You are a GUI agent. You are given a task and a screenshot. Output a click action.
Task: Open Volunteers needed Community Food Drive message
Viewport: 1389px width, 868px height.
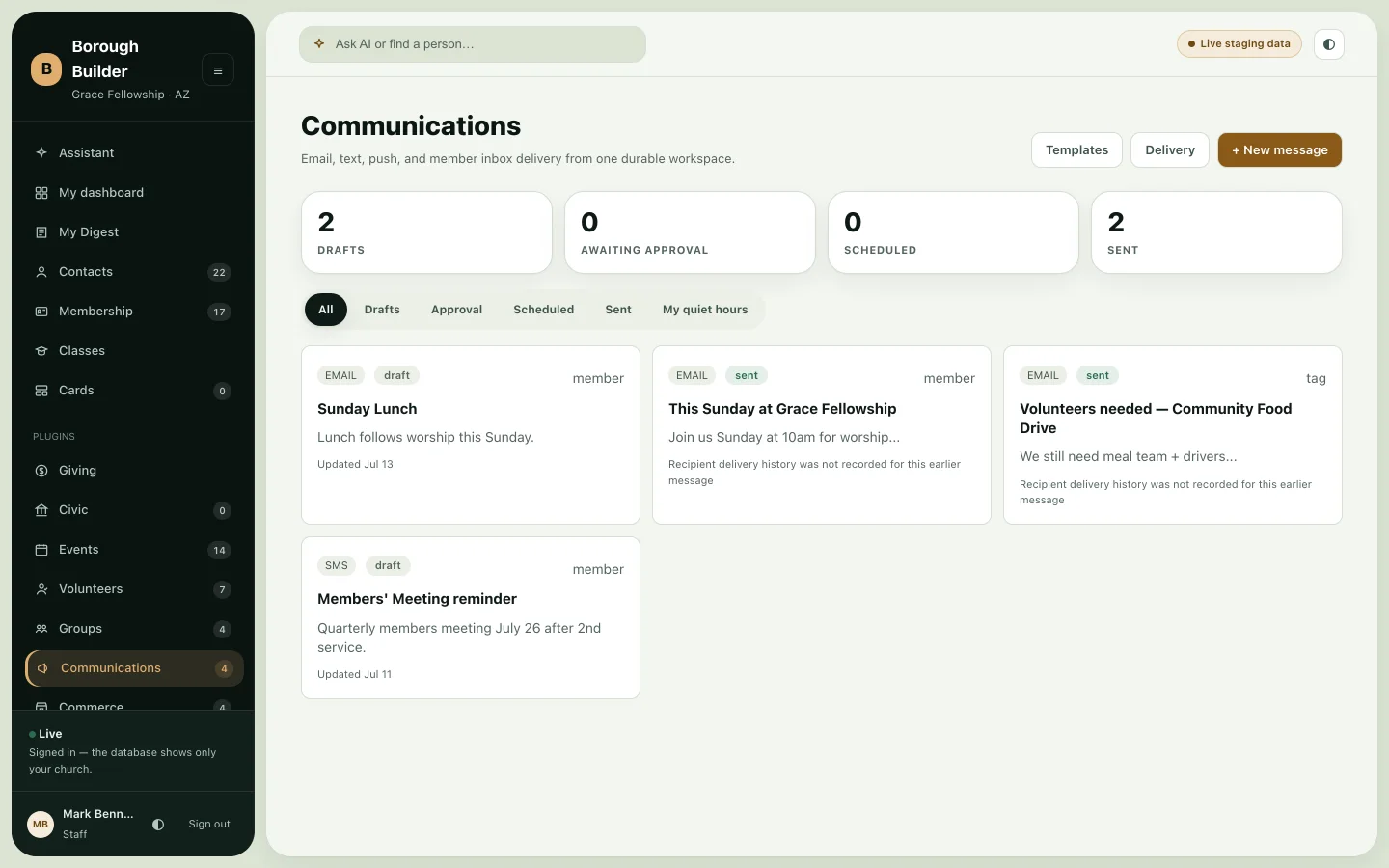1173,435
